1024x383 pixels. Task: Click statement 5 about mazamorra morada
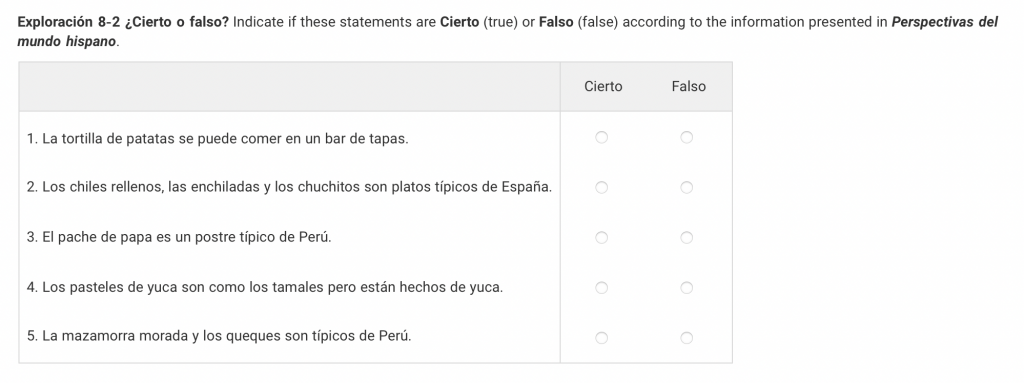click(219, 337)
